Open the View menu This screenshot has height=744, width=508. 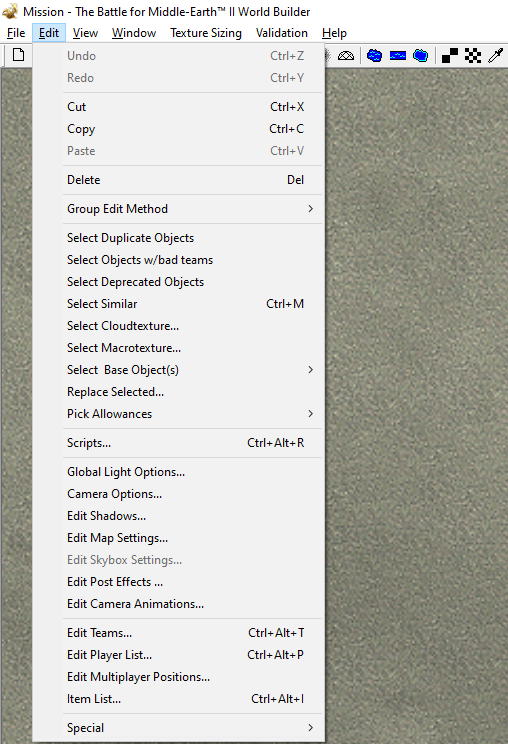(85, 33)
